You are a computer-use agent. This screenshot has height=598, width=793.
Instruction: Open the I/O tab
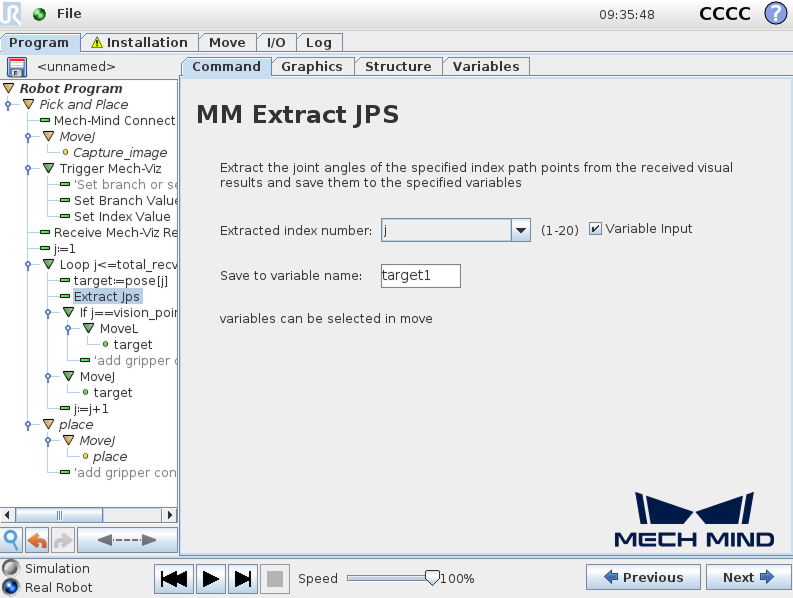pyautogui.click(x=276, y=42)
